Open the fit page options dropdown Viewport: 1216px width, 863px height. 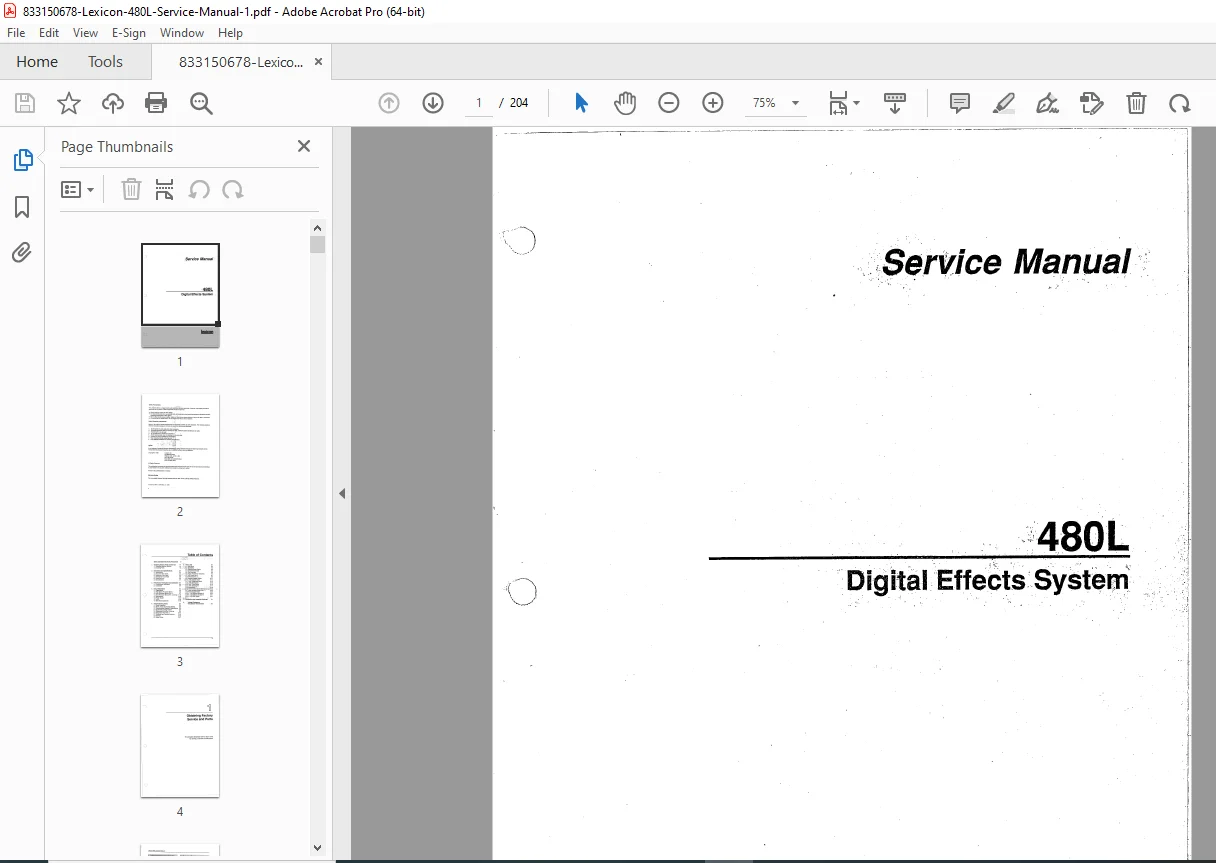pos(844,103)
